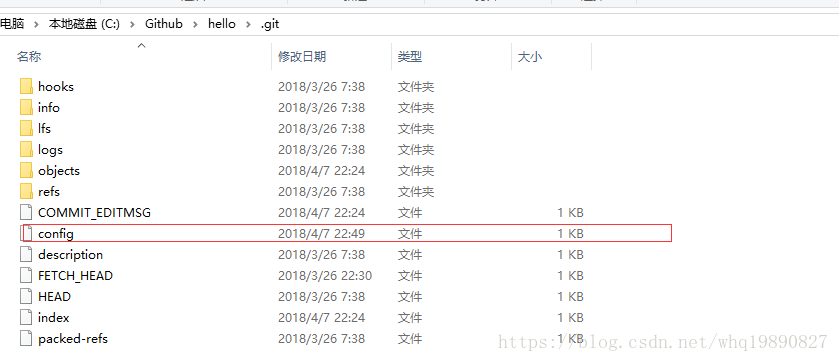Select the lfs folder icon
839x362 pixels.
point(26,128)
